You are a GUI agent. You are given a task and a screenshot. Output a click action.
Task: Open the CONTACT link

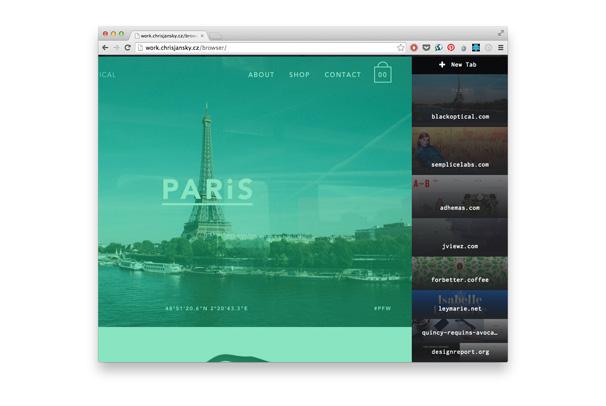point(343,75)
